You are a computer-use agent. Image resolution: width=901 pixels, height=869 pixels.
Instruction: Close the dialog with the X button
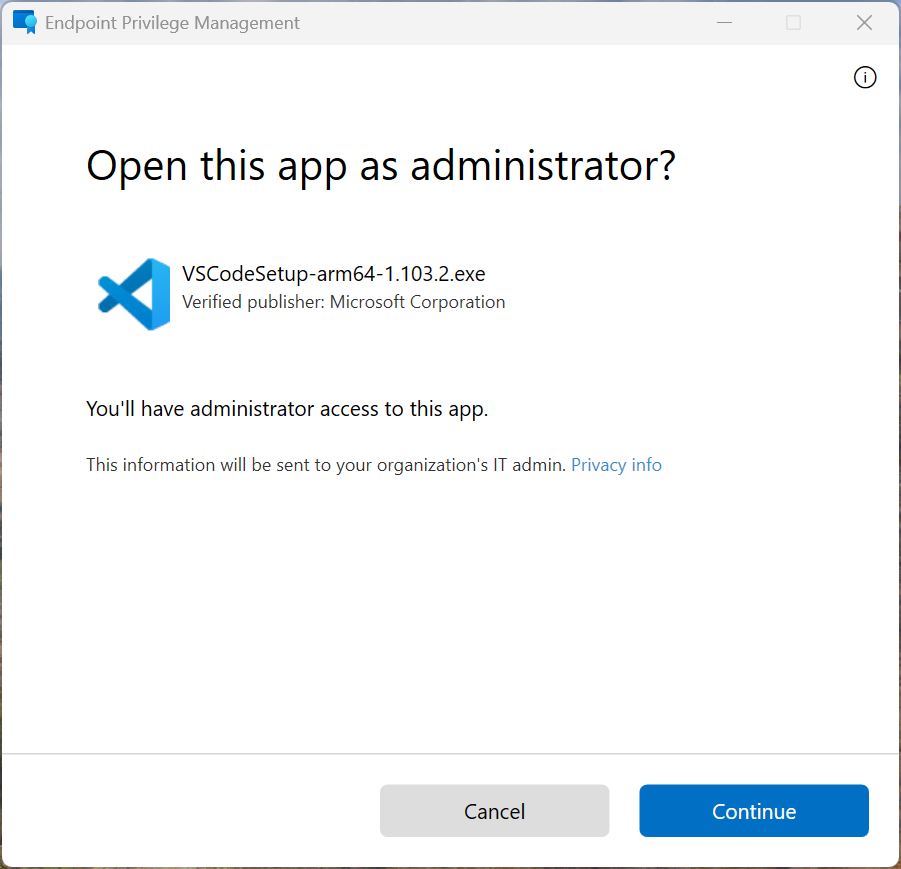(865, 22)
